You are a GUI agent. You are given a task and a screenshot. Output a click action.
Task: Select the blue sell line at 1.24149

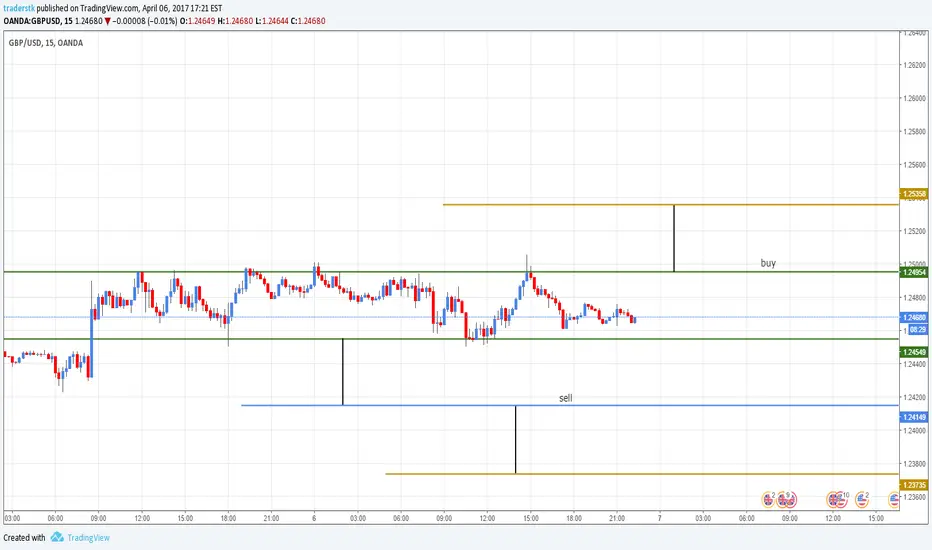point(570,406)
